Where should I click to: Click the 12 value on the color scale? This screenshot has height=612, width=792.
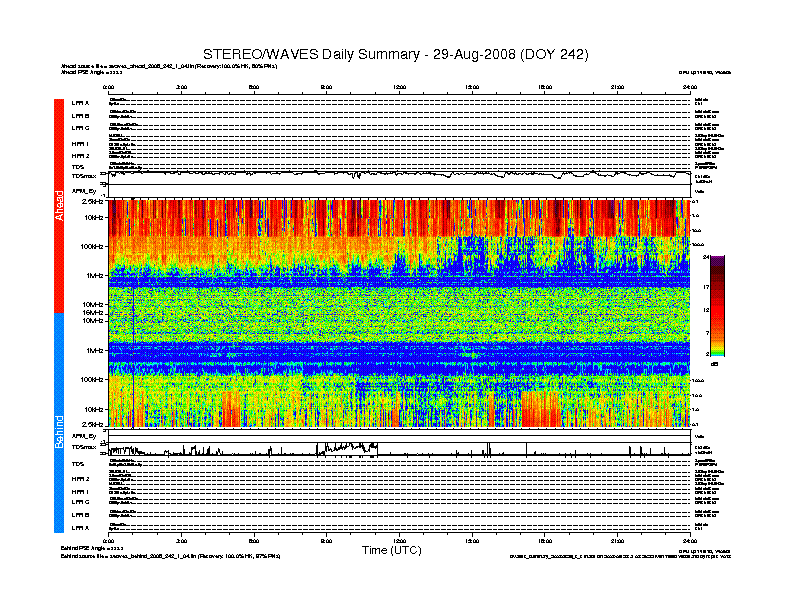click(706, 310)
